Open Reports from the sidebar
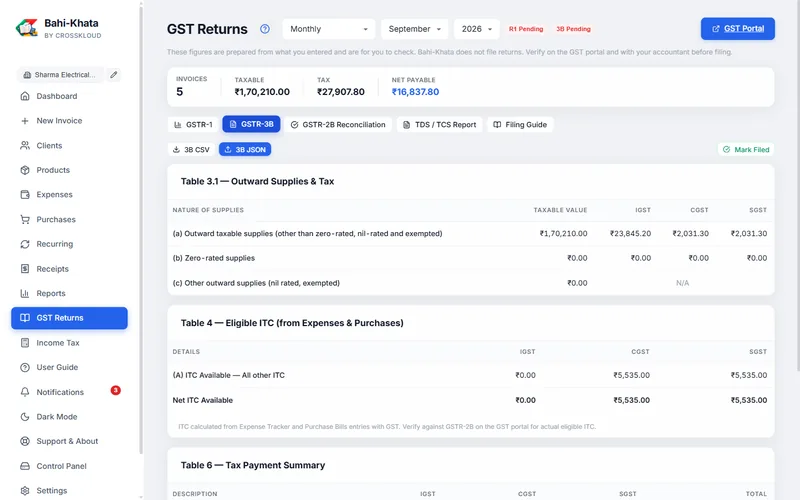This screenshot has width=800, height=500. tap(69, 293)
